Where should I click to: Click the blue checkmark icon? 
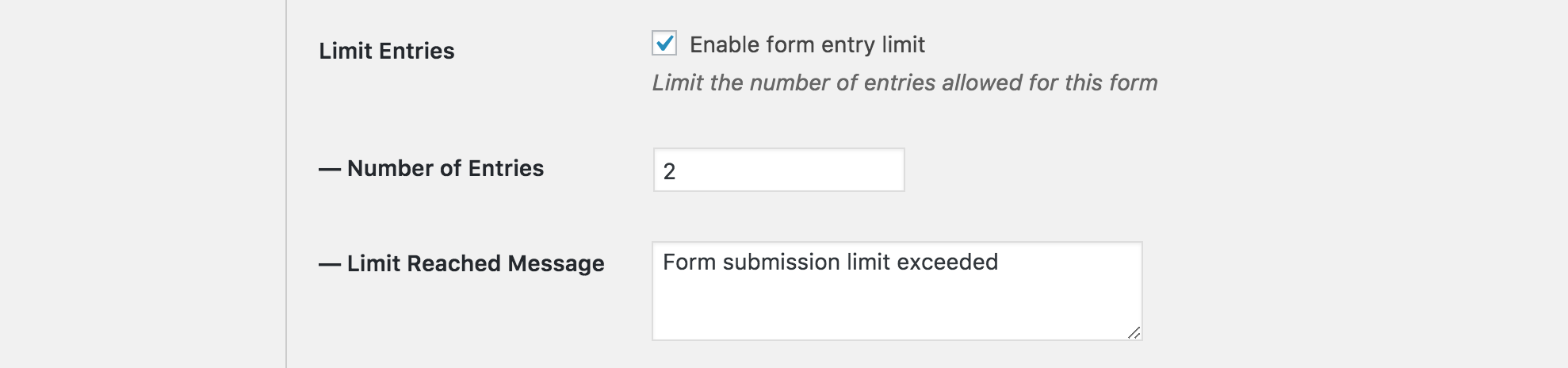pyautogui.click(x=665, y=42)
